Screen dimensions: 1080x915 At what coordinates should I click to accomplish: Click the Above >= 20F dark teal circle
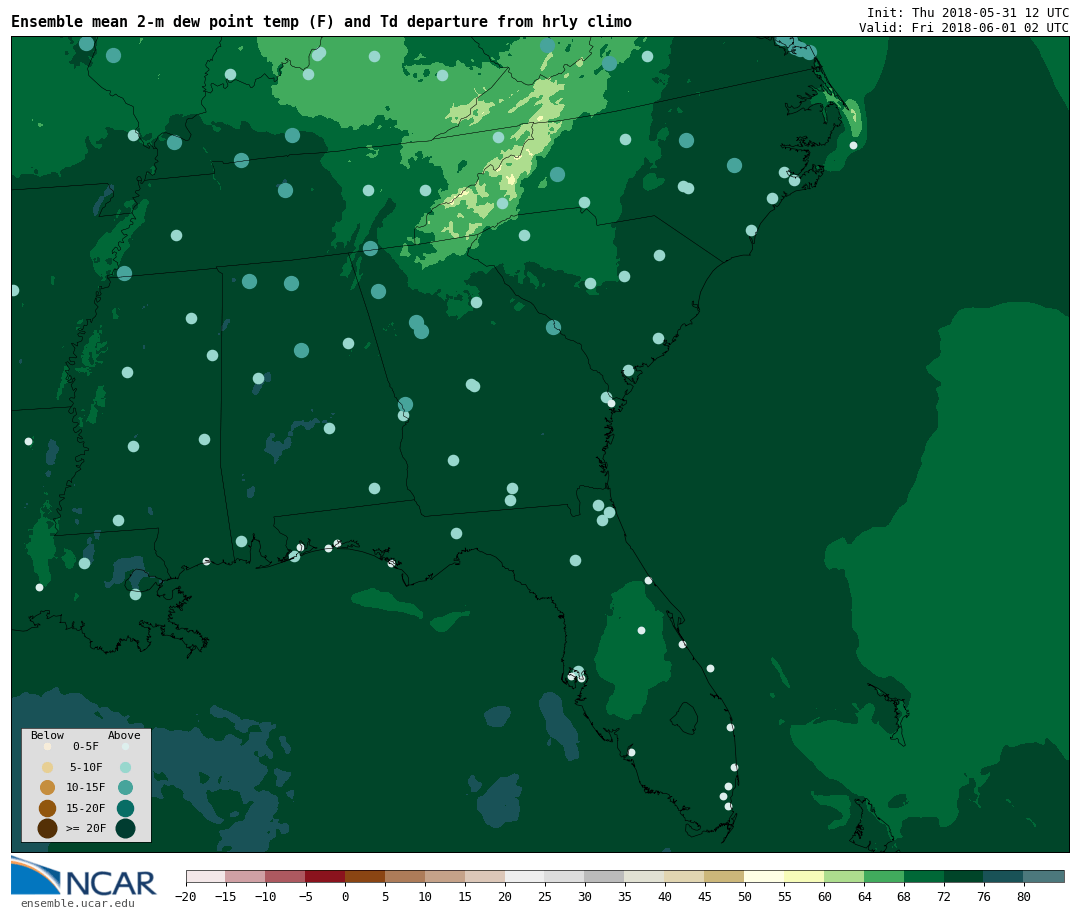125,828
